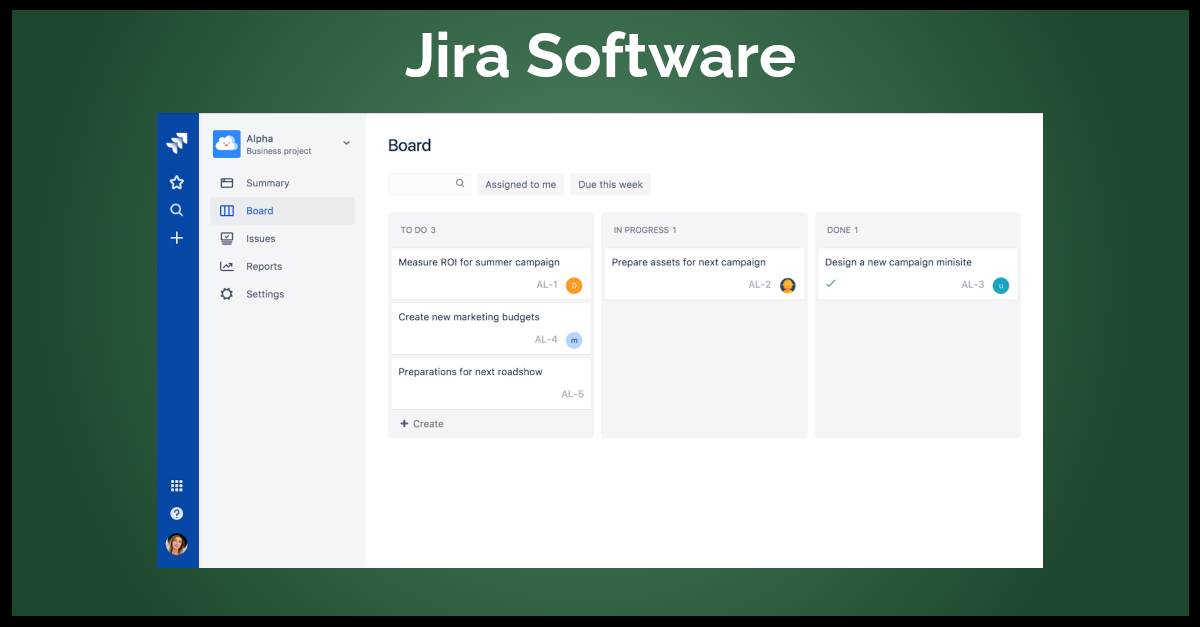Open card Create new marketing budgets
Image resolution: width=1200 pixels, height=627 pixels.
tap(491, 328)
